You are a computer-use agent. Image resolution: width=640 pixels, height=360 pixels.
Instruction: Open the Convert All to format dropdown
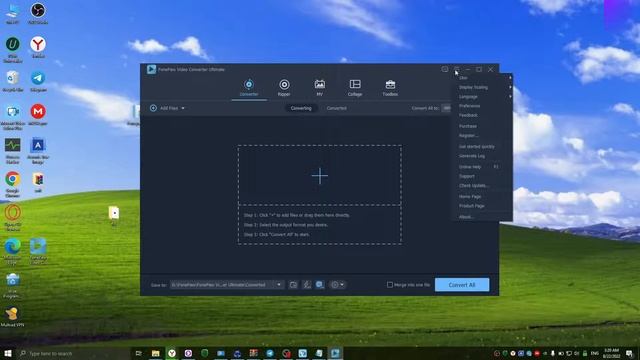(x=446, y=108)
